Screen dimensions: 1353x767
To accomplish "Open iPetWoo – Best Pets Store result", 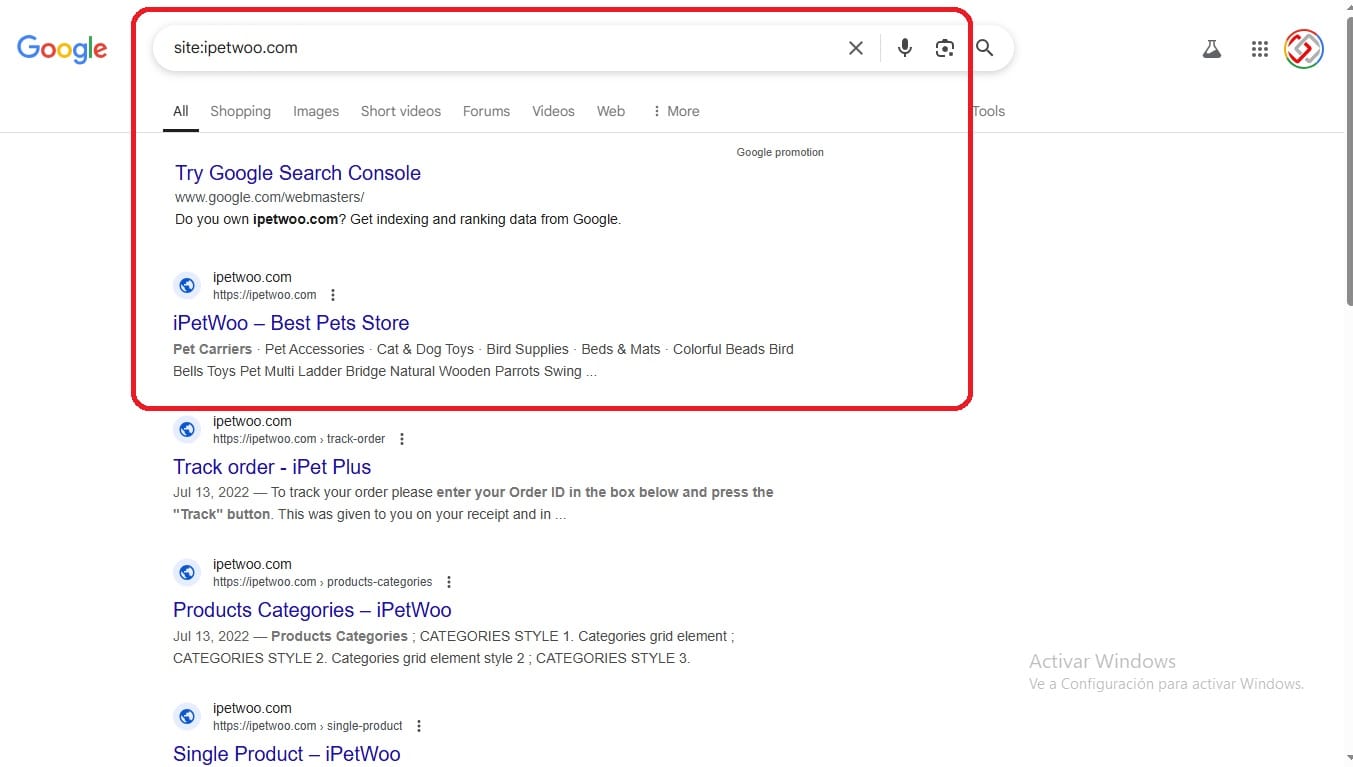I will point(291,323).
